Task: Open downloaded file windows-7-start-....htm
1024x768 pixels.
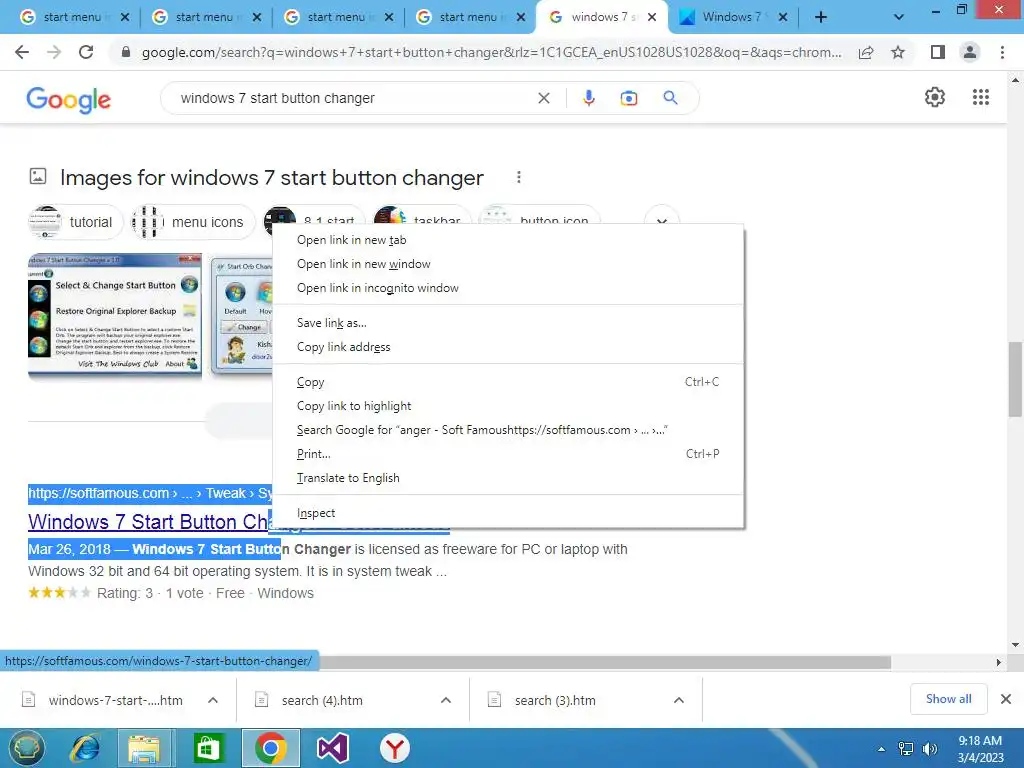Action: [115, 700]
